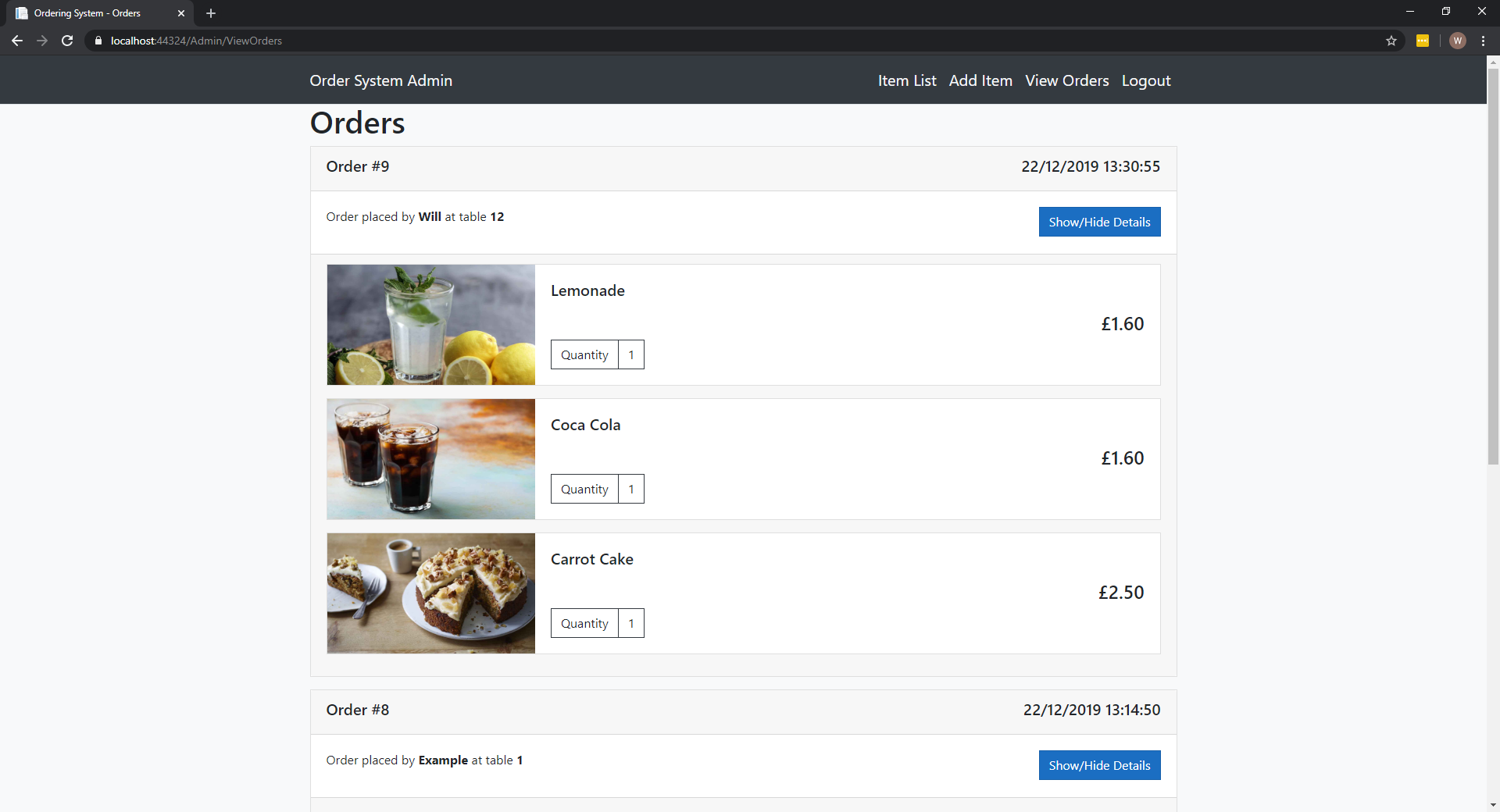Click the customer name Example
This screenshot has width=1500, height=812.
pyautogui.click(x=443, y=760)
